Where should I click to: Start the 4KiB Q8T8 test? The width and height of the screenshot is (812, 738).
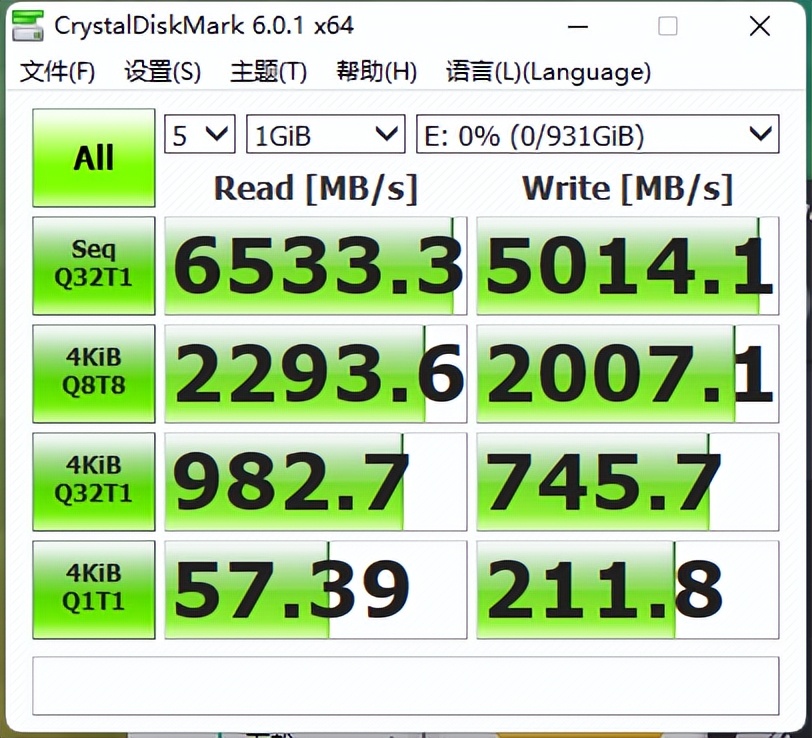[94, 373]
